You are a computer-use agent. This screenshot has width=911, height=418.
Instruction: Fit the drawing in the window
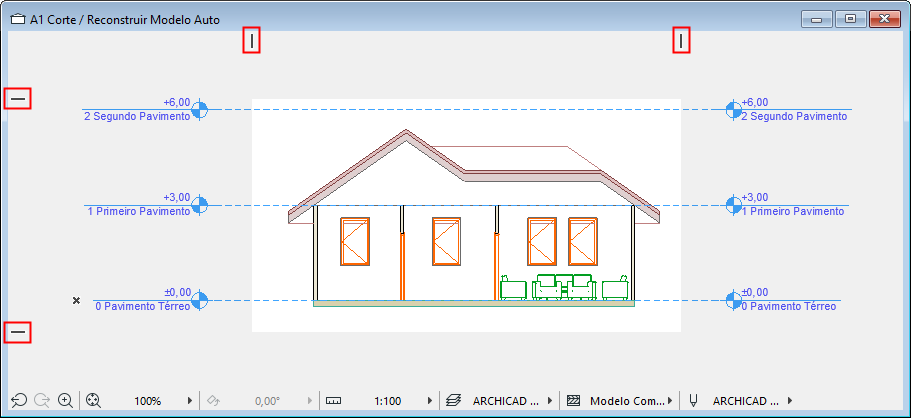tap(94, 400)
